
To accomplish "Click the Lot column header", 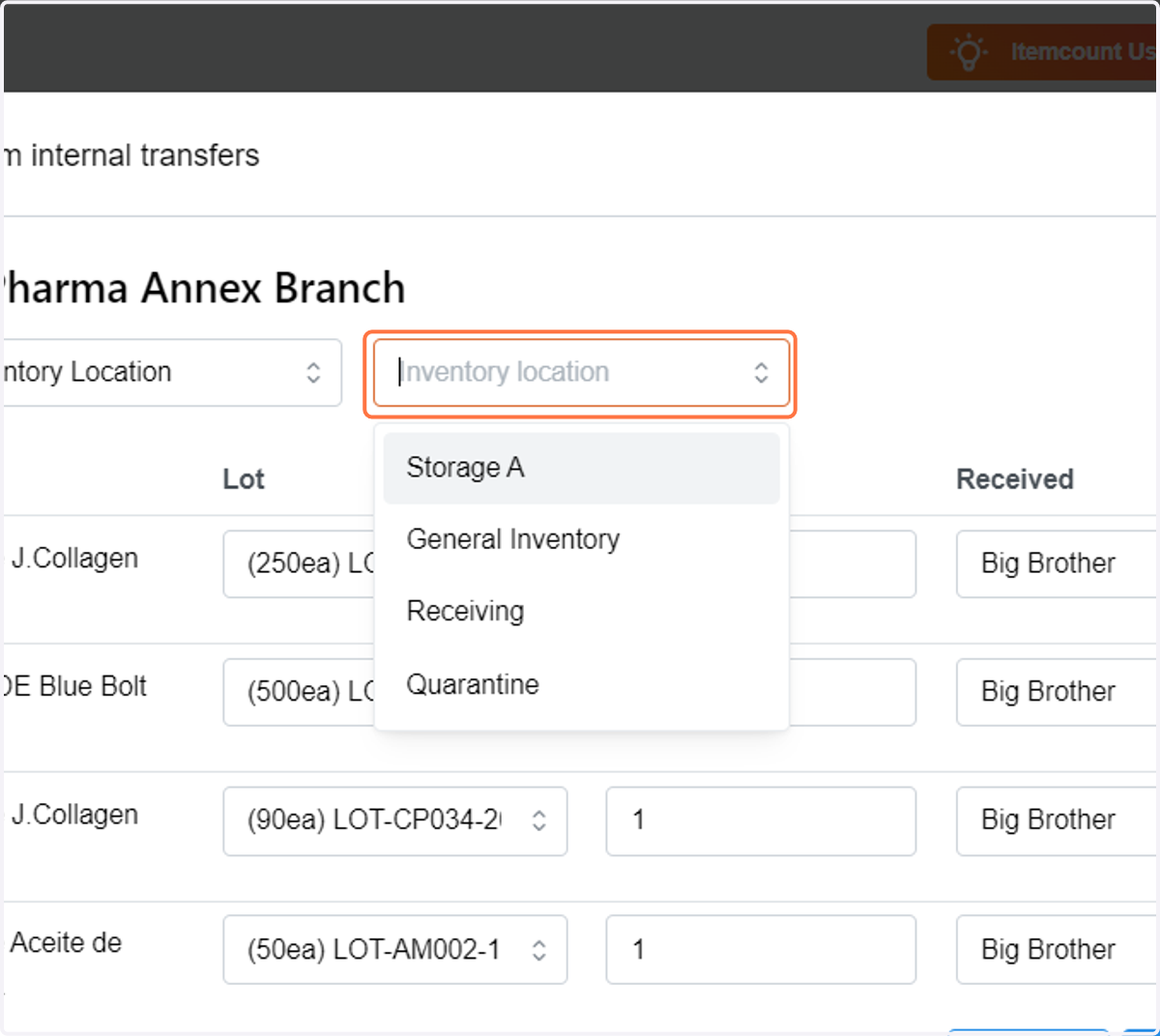I will coord(244,479).
